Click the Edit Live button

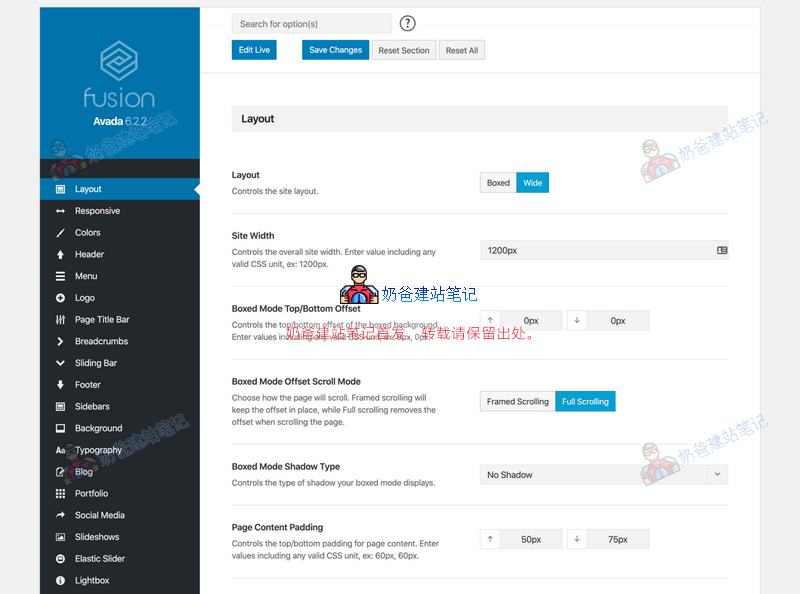point(254,50)
